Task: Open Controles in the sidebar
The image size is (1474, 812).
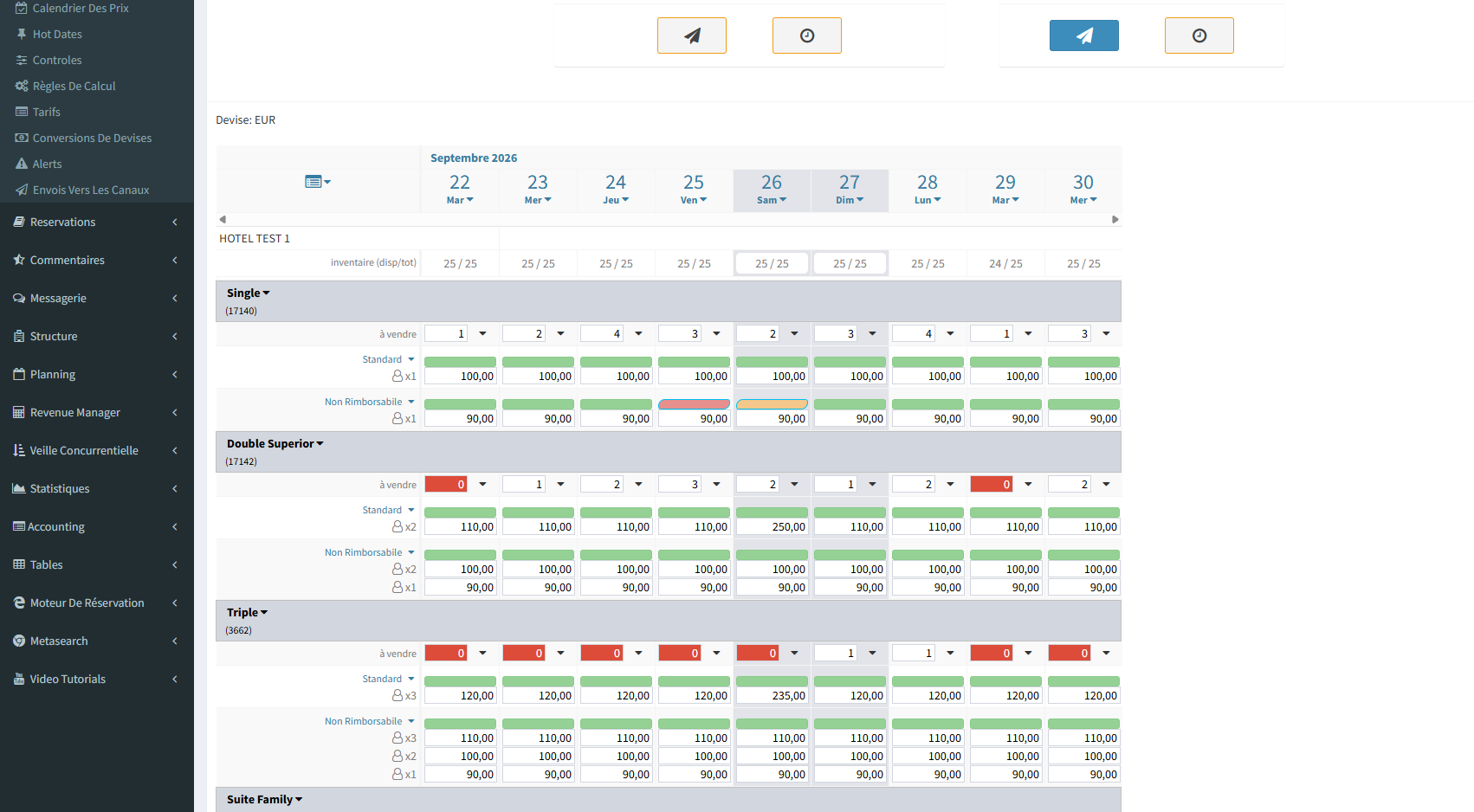Action: pos(57,60)
